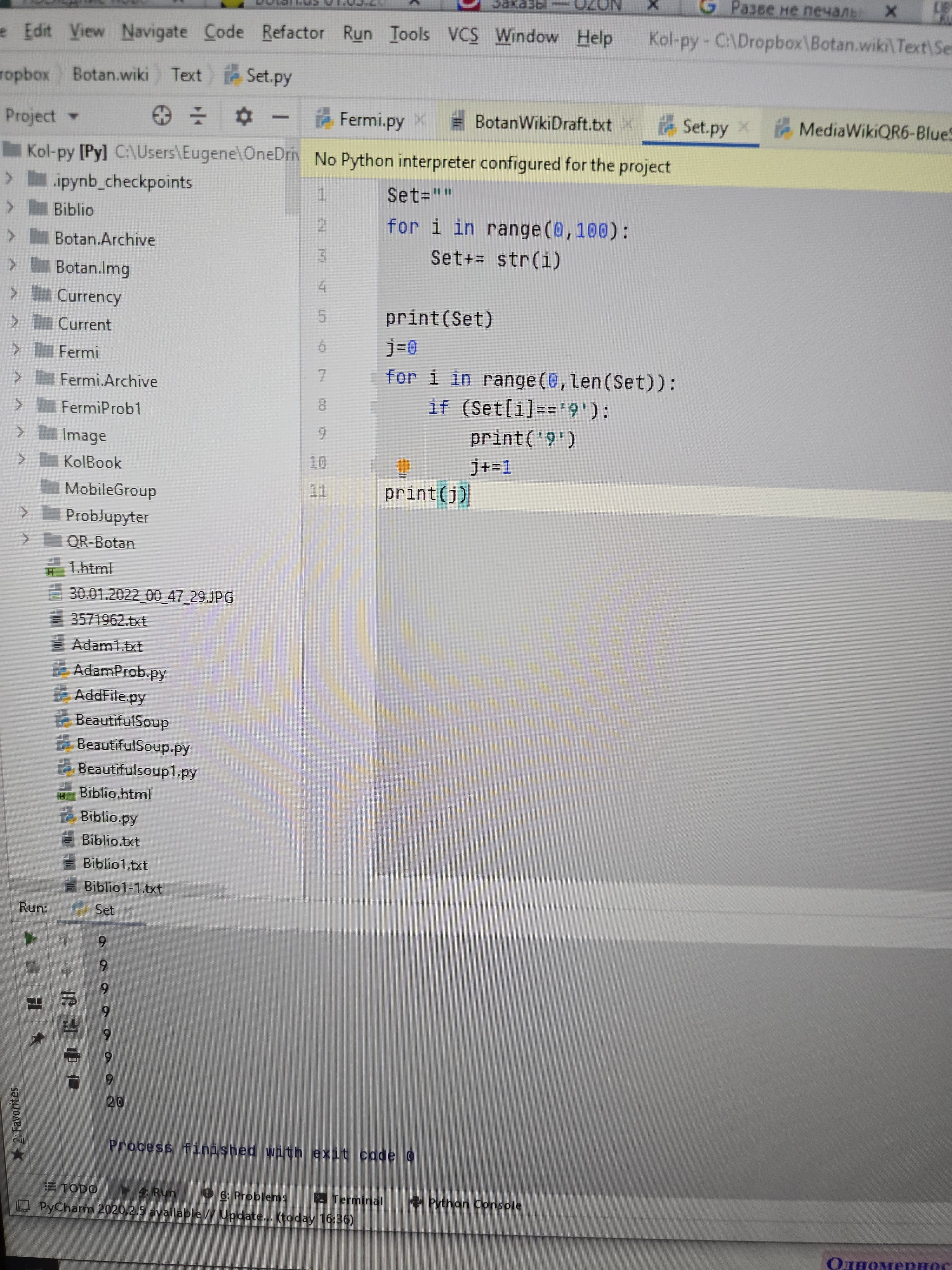Place cursor on the print(Set) line
The width and height of the screenshot is (952, 1270).
pos(439,319)
